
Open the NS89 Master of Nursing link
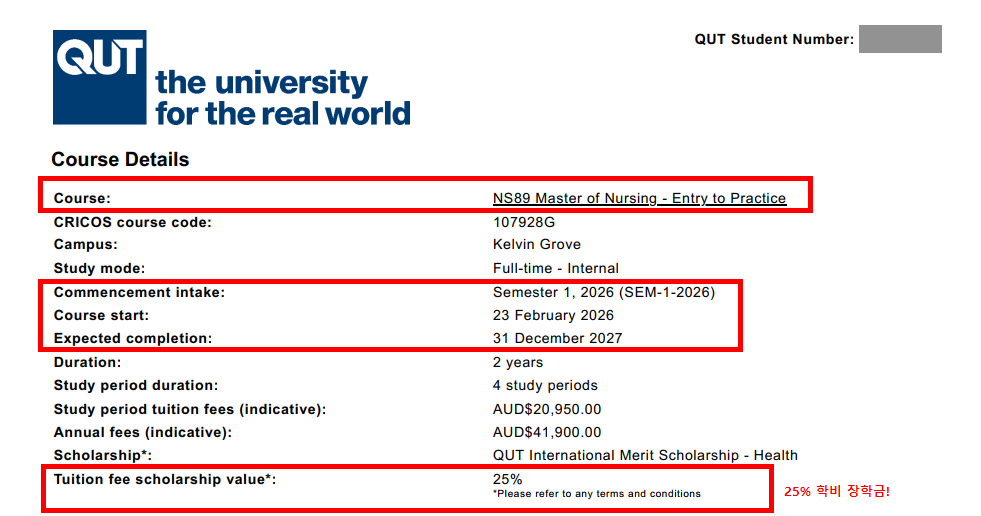639,198
